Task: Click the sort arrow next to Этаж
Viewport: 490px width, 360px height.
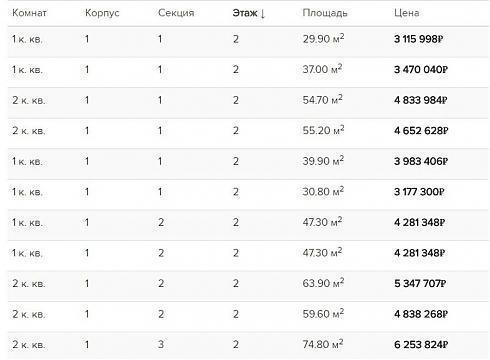Action: (x=263, y=14)
